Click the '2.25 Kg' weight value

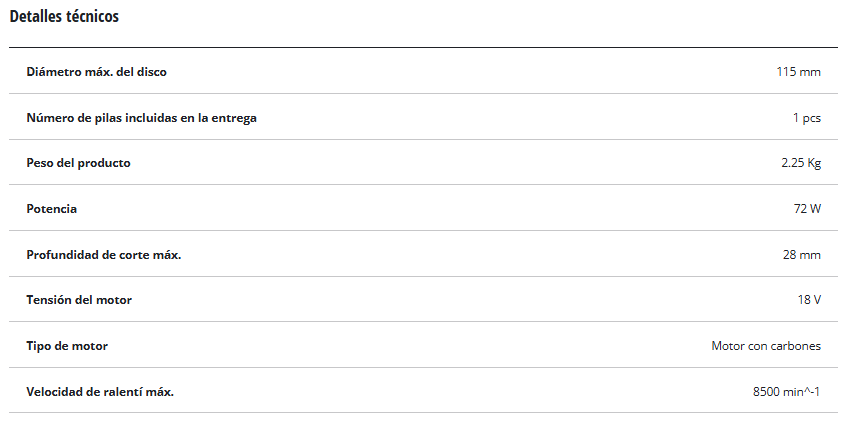(800, 163)
